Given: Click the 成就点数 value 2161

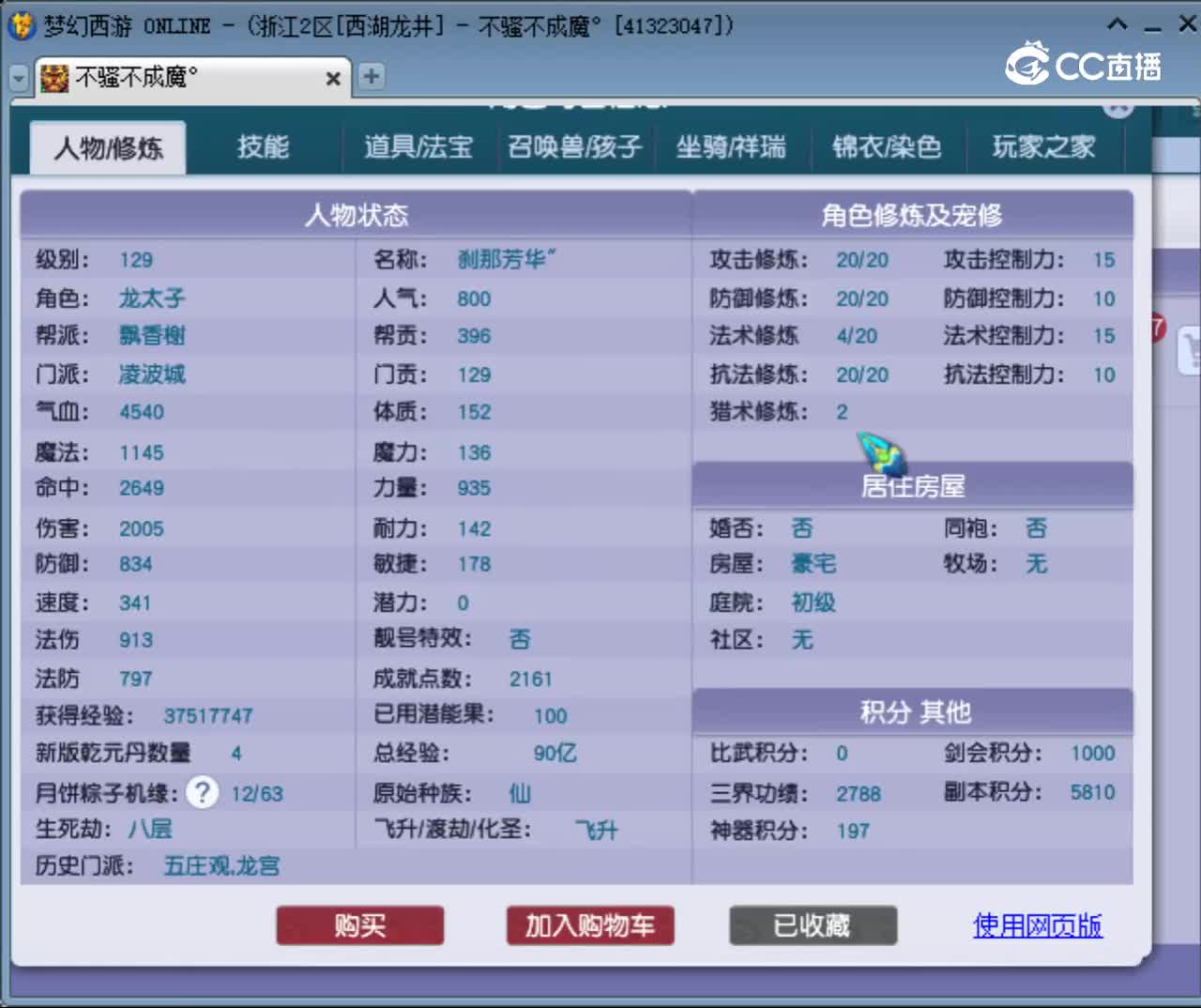Looking at the screenshot, I should click(531, 679).
